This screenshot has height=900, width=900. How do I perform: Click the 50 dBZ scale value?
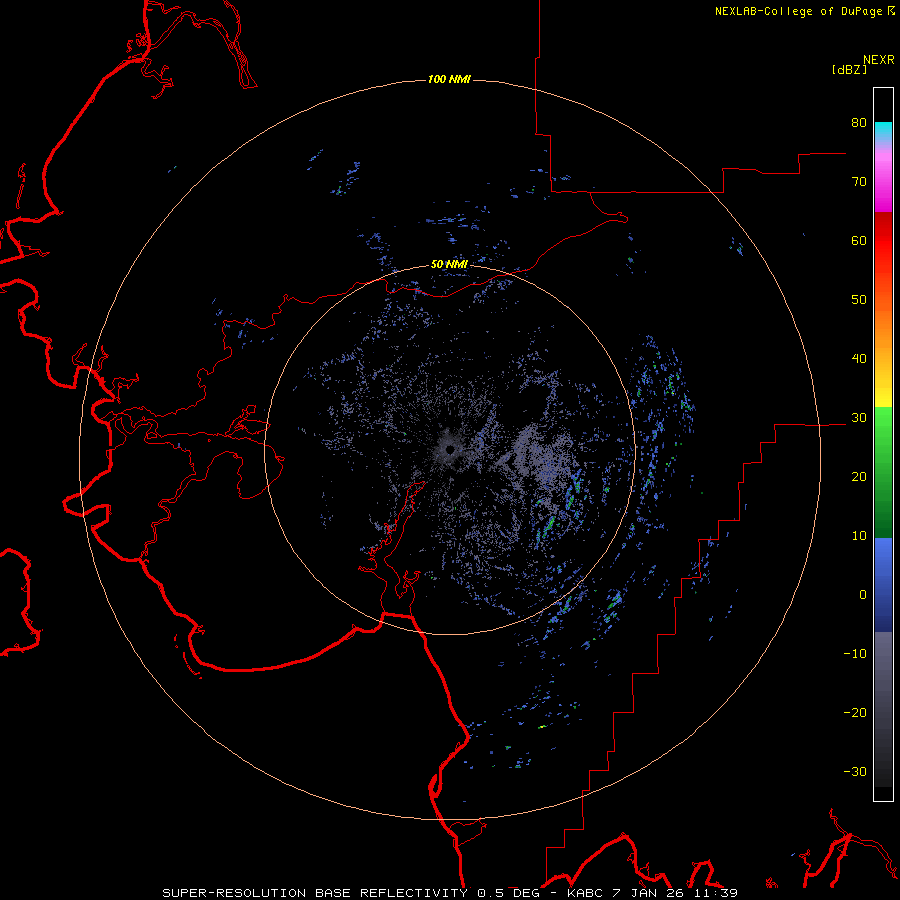859,300
